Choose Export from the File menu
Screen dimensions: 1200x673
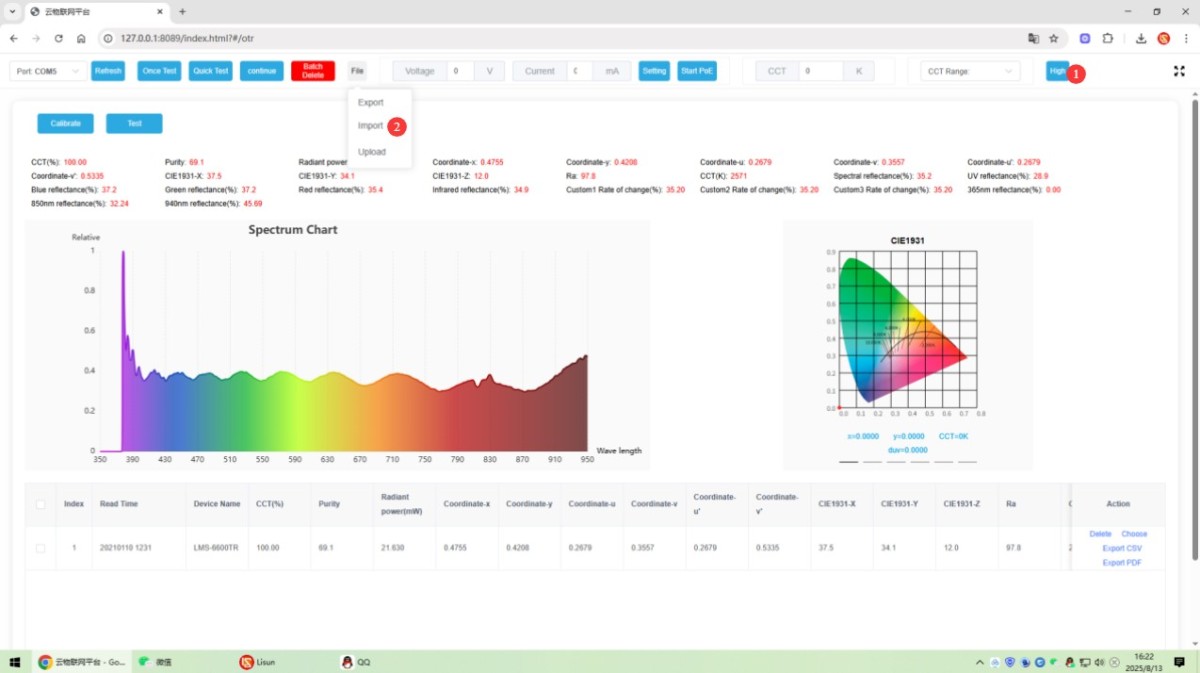(x=371, y=102)
